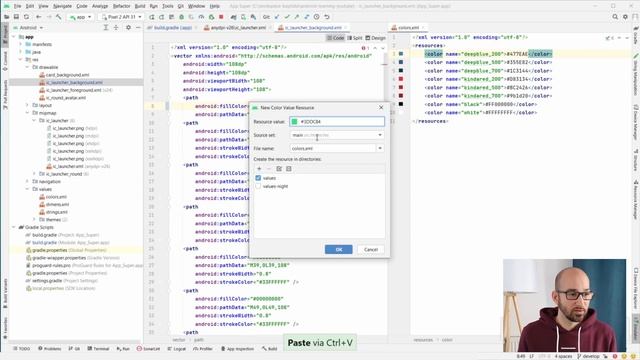Collapse the Gradle Scripts node
This screenshot has width=640, height=360.
13,227
